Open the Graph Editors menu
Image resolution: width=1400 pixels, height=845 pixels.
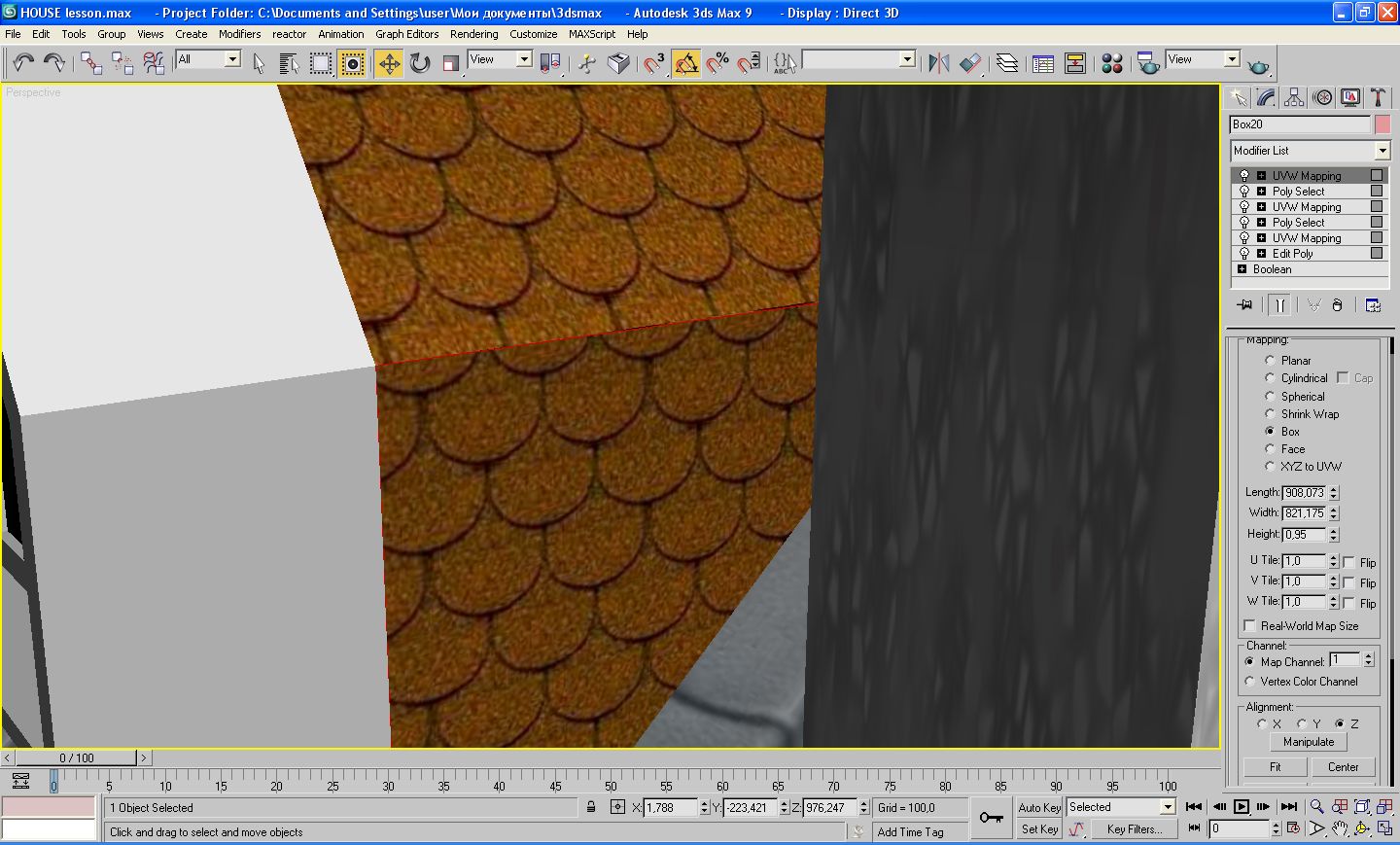coord(406,34)
